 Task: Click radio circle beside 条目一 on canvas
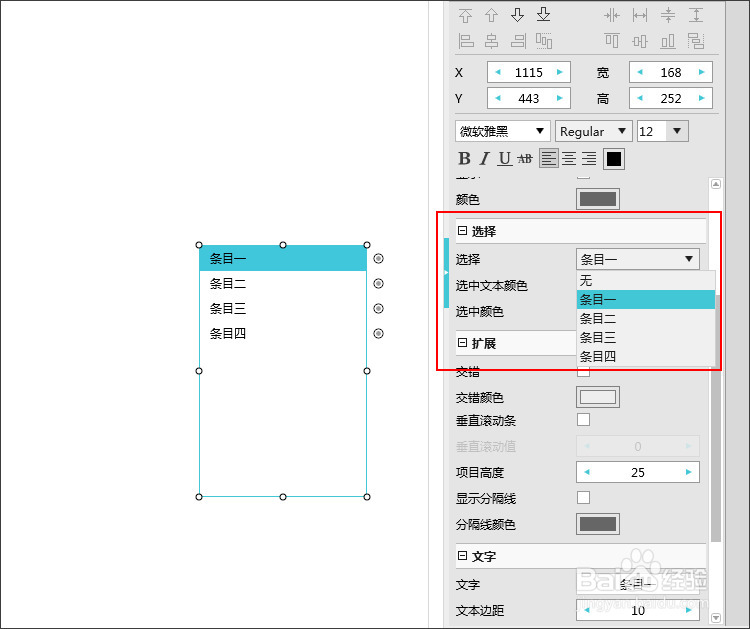coord(378,259)
